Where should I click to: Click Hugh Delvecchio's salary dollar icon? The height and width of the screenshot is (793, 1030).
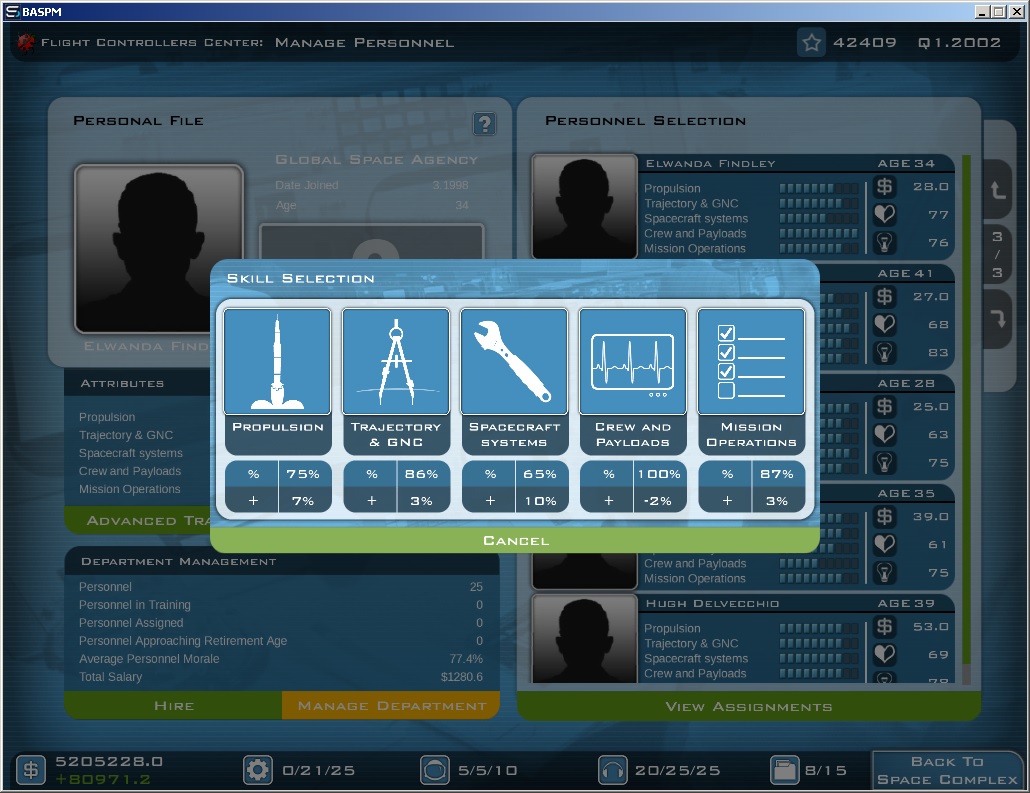885,627
